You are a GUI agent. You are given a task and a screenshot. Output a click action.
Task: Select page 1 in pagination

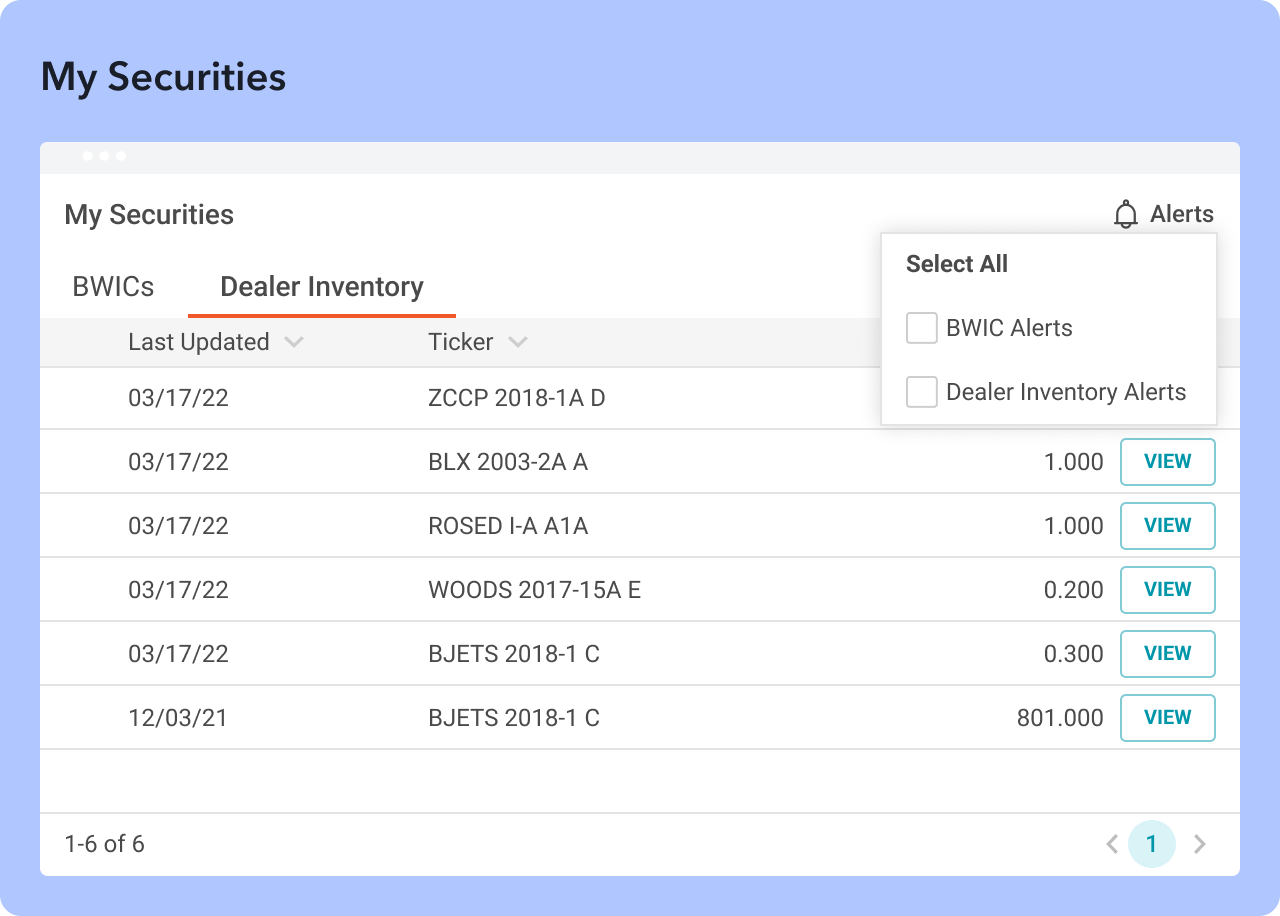[x=1151, y=844]
